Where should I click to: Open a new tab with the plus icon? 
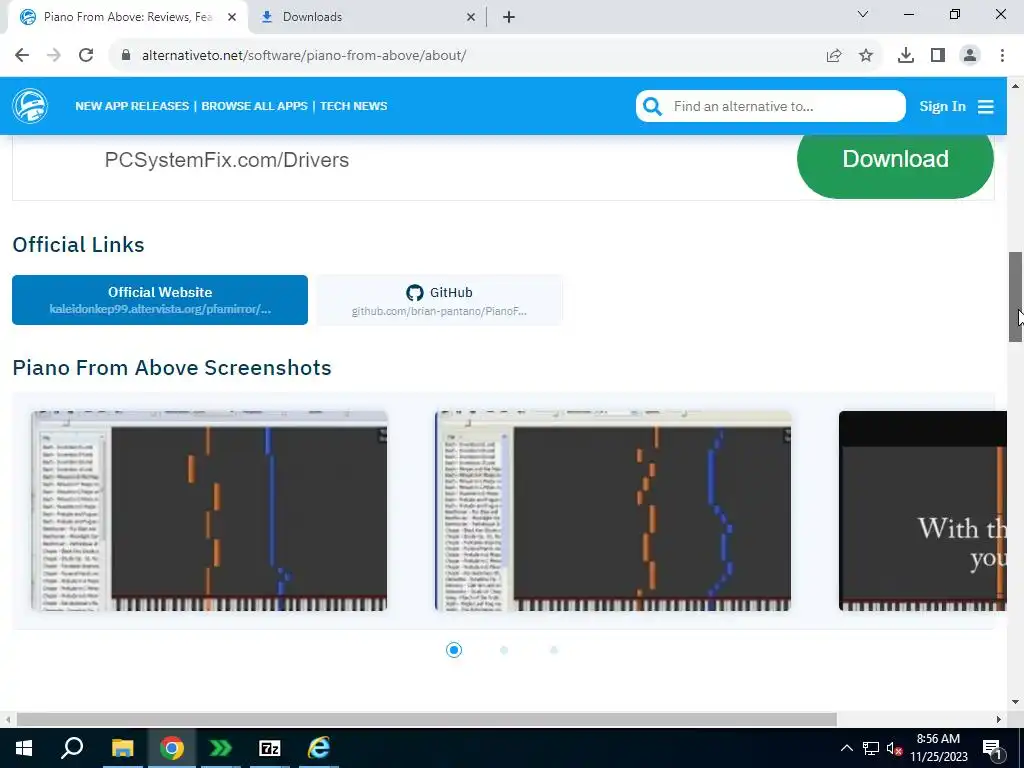(509, 17)
